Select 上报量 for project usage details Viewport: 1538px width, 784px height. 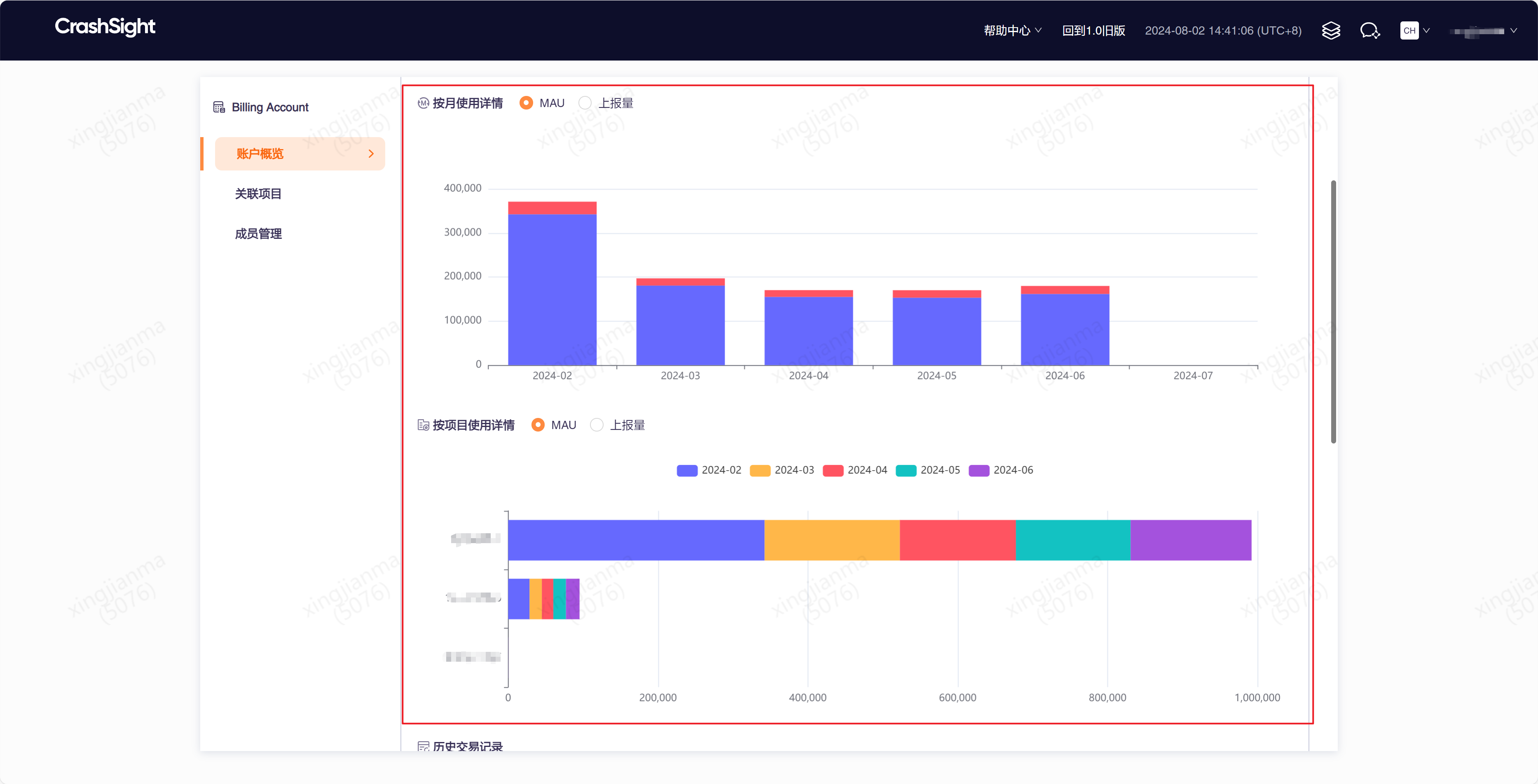tap(597, 425)
